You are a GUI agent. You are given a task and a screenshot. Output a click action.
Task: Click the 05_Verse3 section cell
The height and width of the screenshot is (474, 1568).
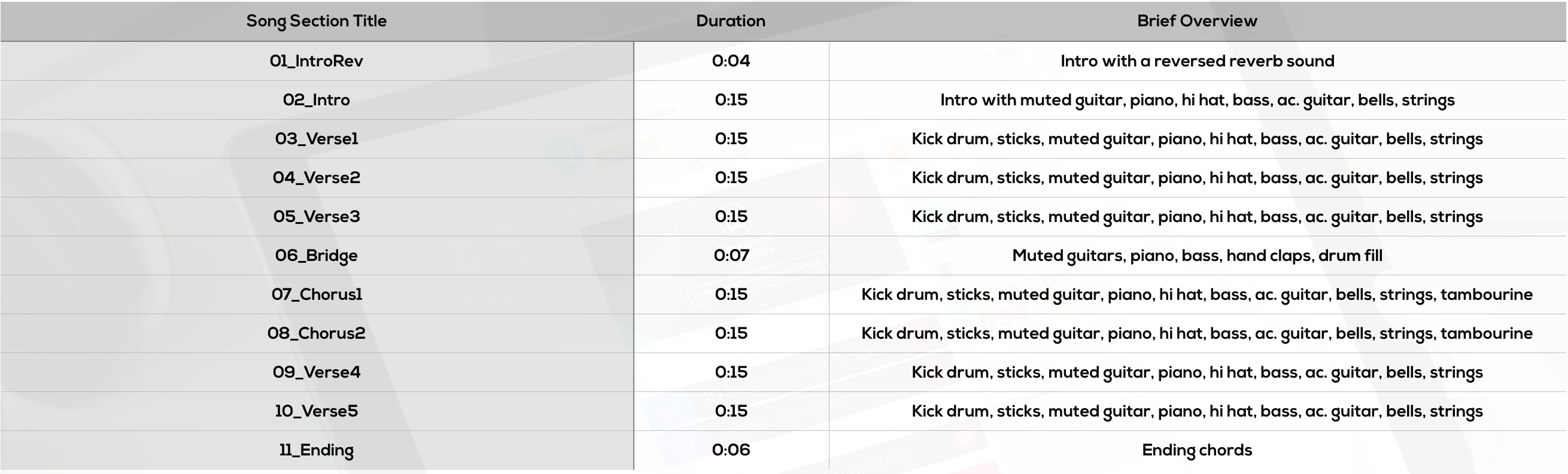click(316, 217)
